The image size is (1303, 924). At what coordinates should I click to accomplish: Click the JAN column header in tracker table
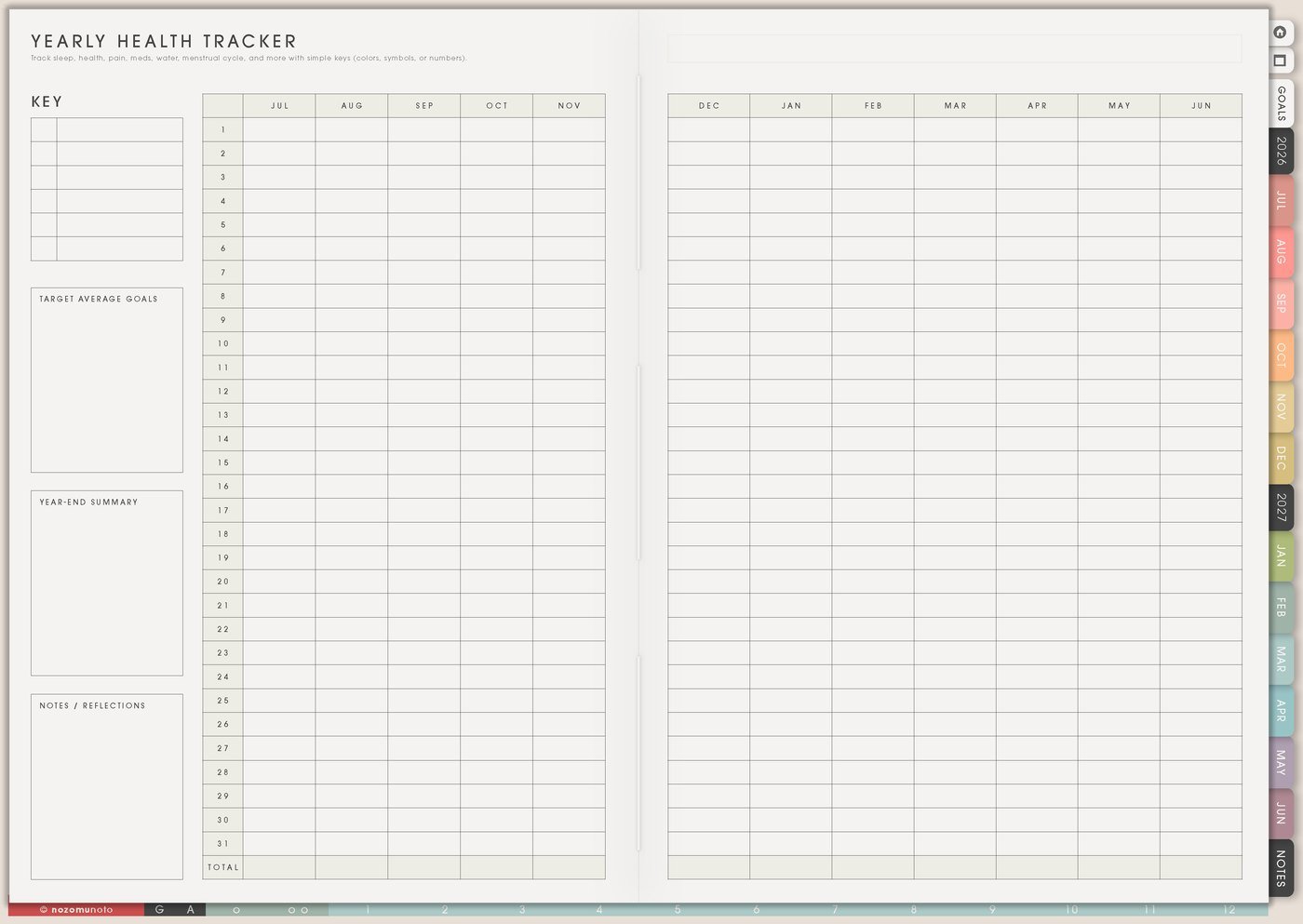click(x=791, y=105)
